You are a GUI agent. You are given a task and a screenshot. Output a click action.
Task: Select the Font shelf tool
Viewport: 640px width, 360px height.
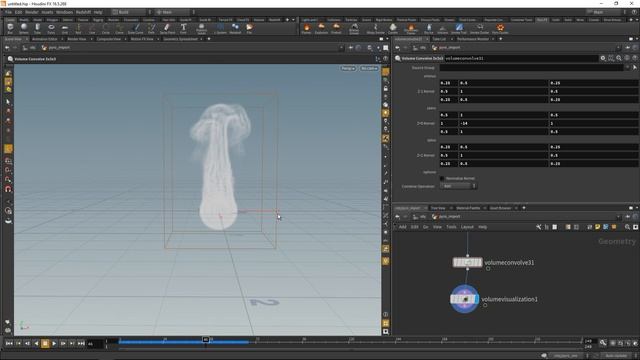point(183,29)
